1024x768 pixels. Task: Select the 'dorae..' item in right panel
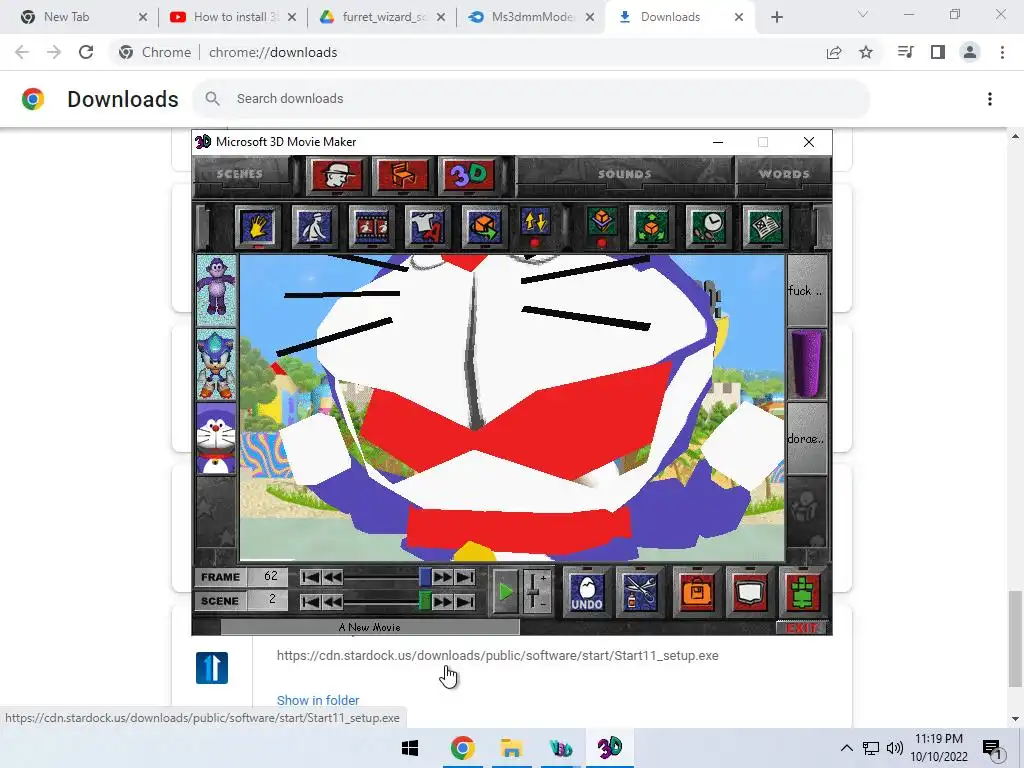pos(807,438)
